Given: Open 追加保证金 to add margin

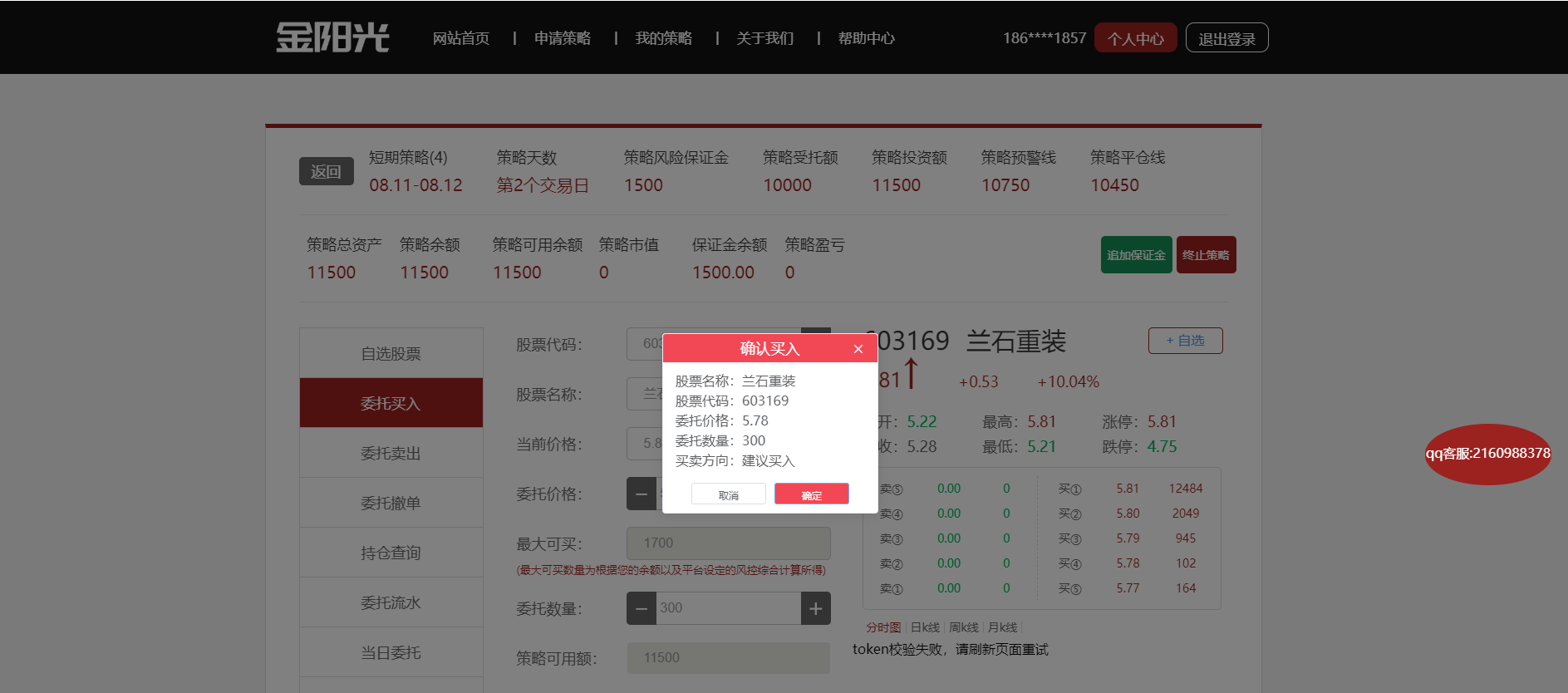Looking at the screenshot, I should 1136,255.
